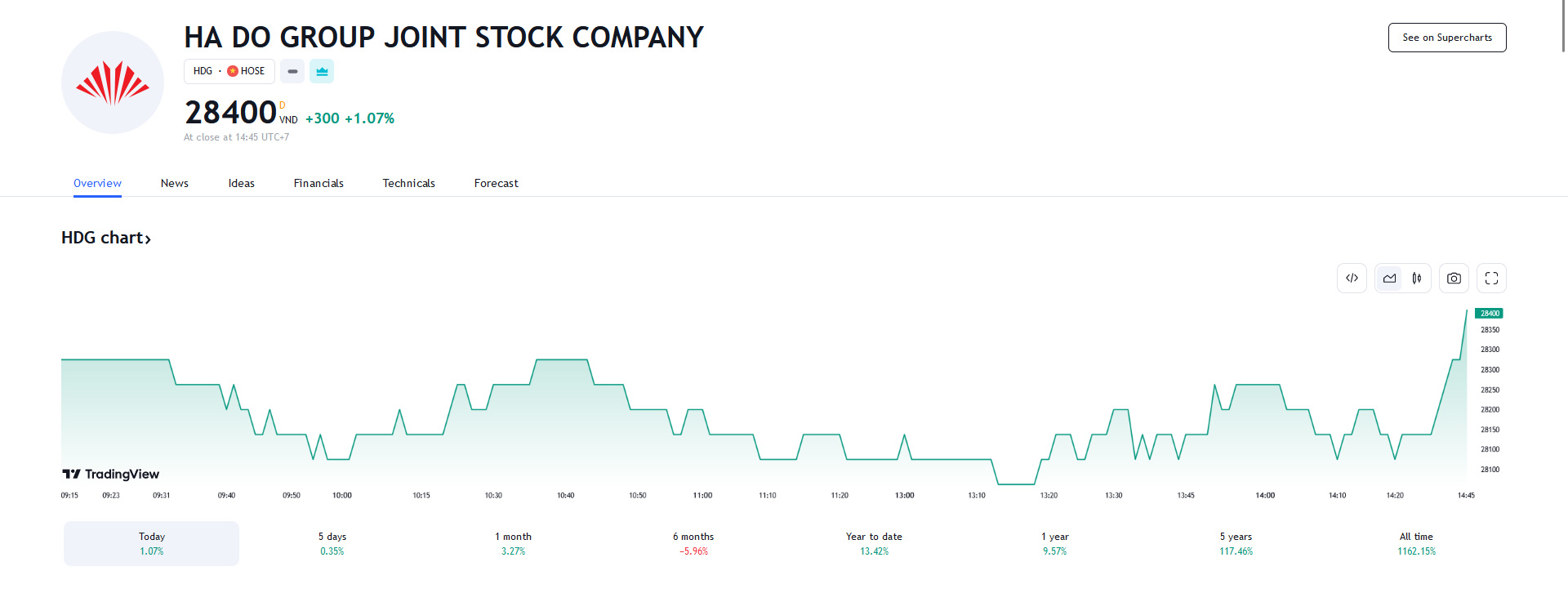Viewport: 1568px width, 611px height.
Task: Click the 28400 price label on axis
Action: click(x=1489, y=314)
